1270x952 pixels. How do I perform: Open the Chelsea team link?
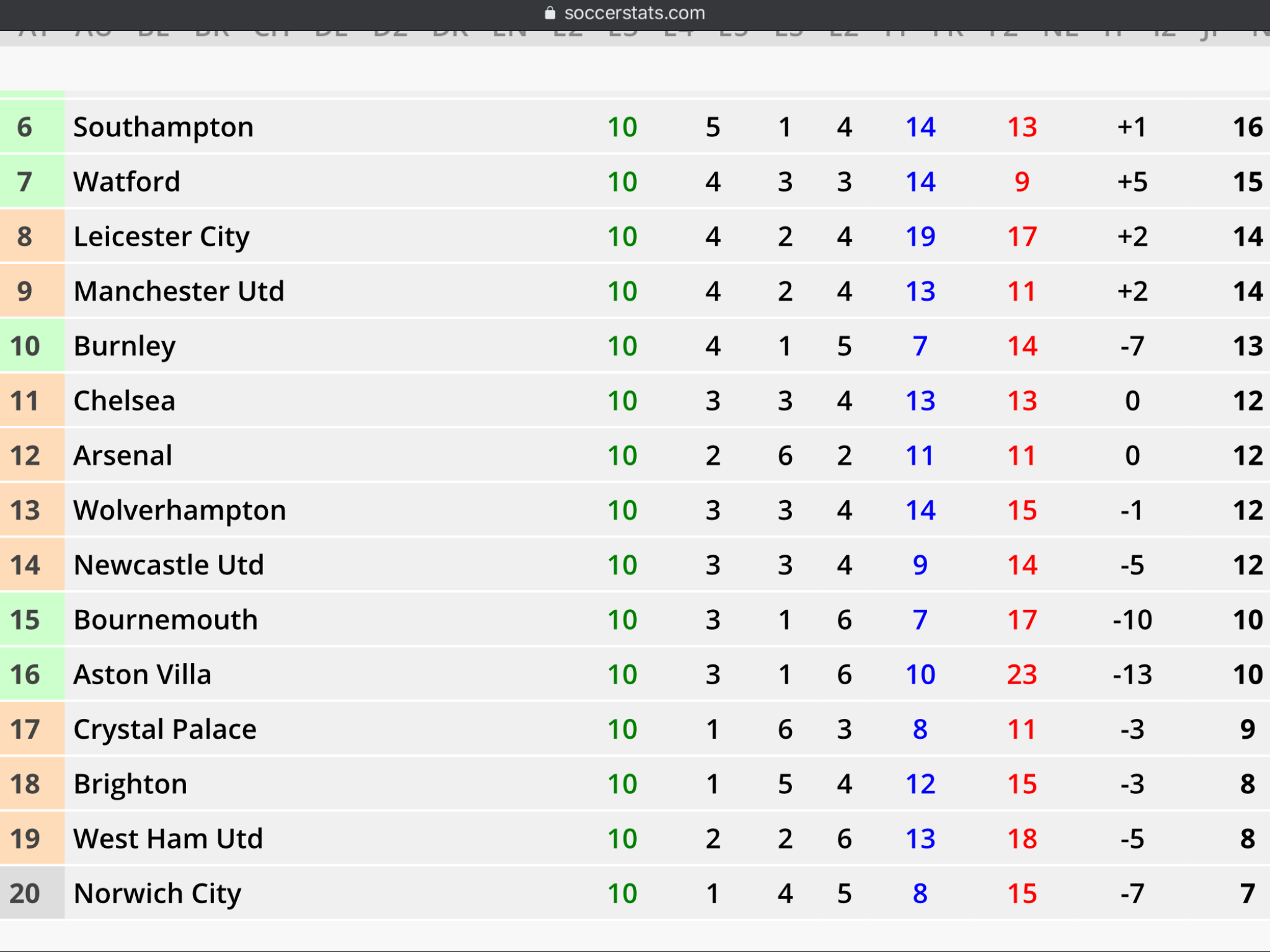click(x=125, y=401)
